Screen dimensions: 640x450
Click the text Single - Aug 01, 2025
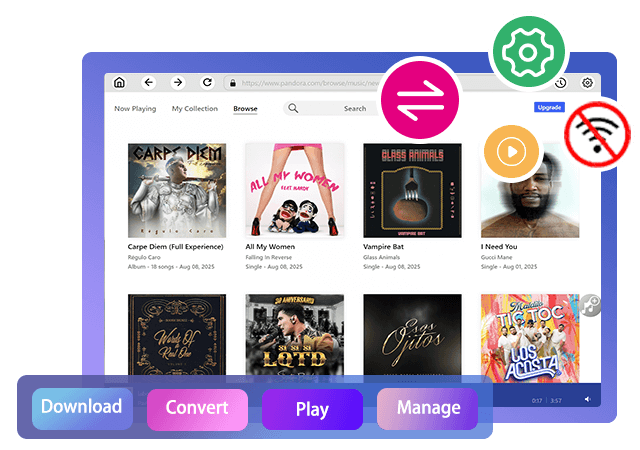click(509, 267)
